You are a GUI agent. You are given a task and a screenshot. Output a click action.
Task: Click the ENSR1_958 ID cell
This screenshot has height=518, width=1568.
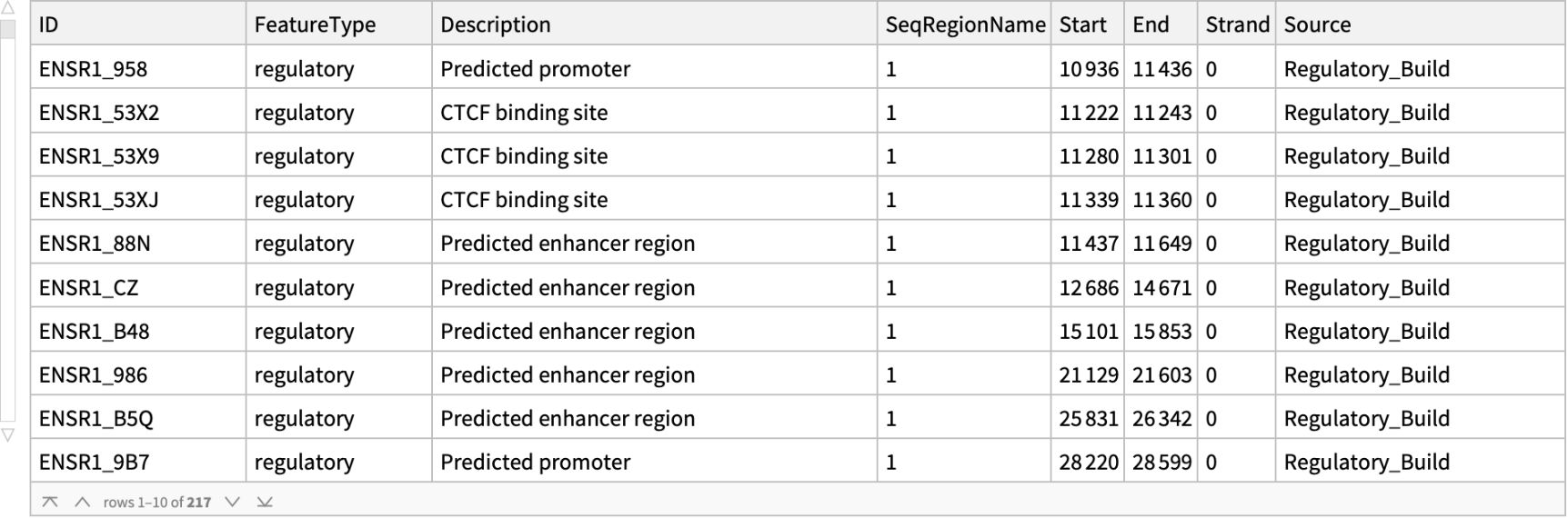coord(93,69)
